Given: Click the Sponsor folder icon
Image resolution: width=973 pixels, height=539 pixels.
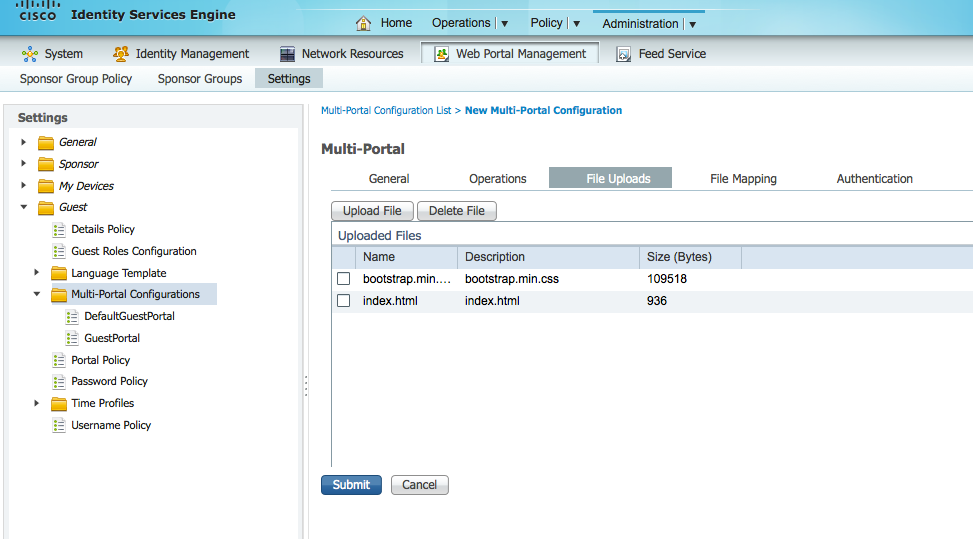Looking at the screenshot, I should 45,164.
